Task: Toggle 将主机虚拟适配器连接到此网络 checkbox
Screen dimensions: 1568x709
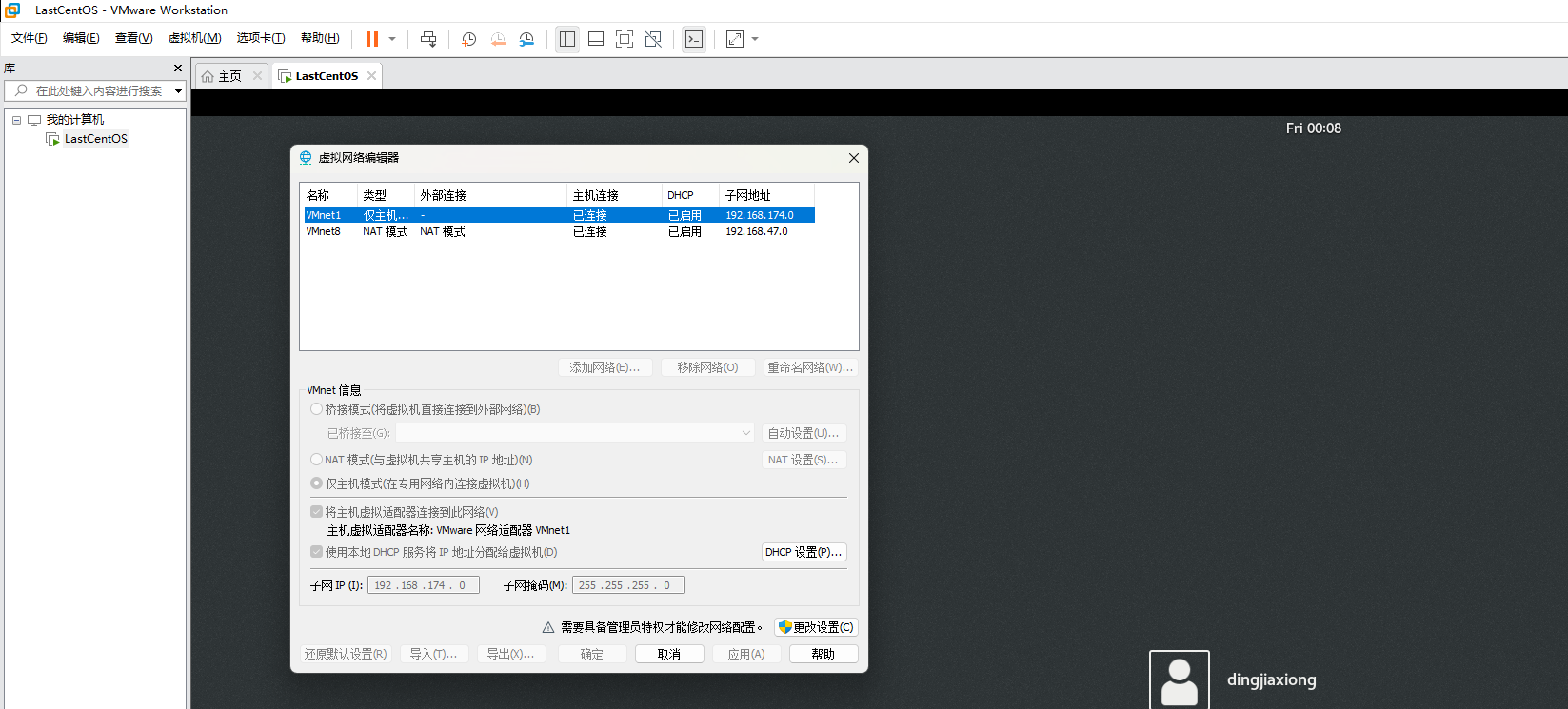Action: 316,512
